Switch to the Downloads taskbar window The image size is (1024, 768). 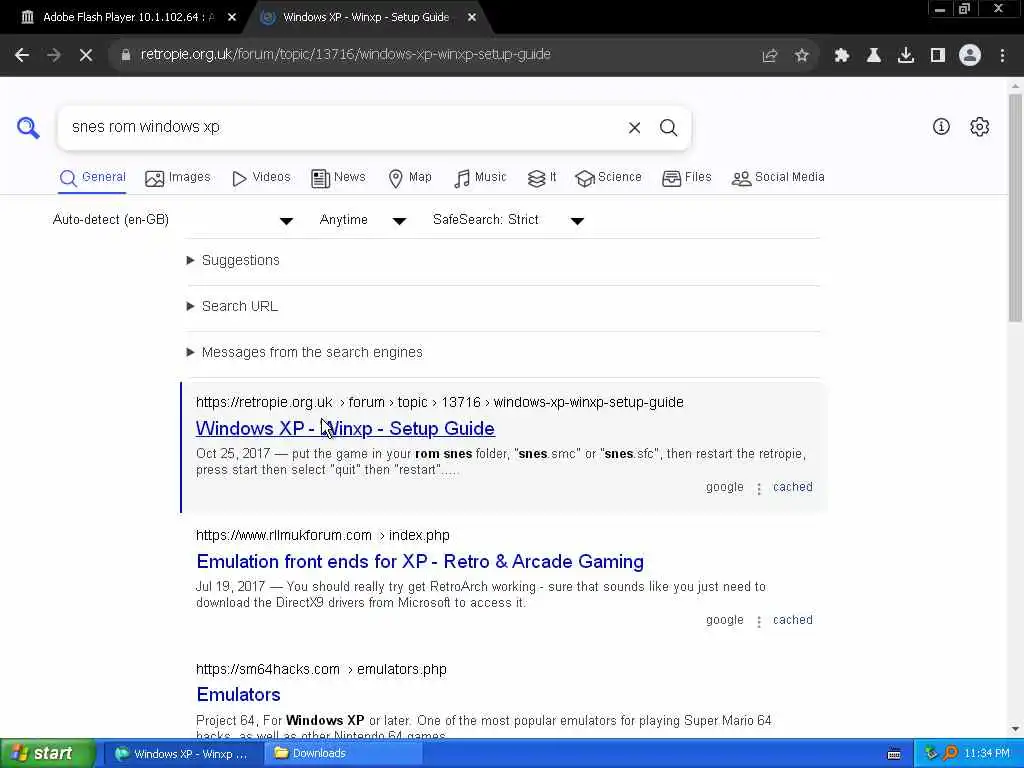point(343,754)
